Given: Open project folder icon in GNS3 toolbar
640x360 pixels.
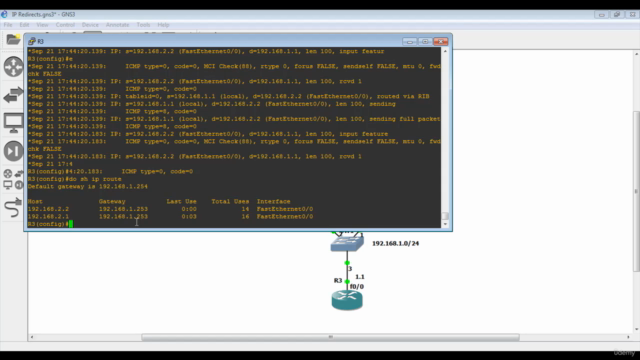Looking at the screenshot, I should click(x=13, y=40).
